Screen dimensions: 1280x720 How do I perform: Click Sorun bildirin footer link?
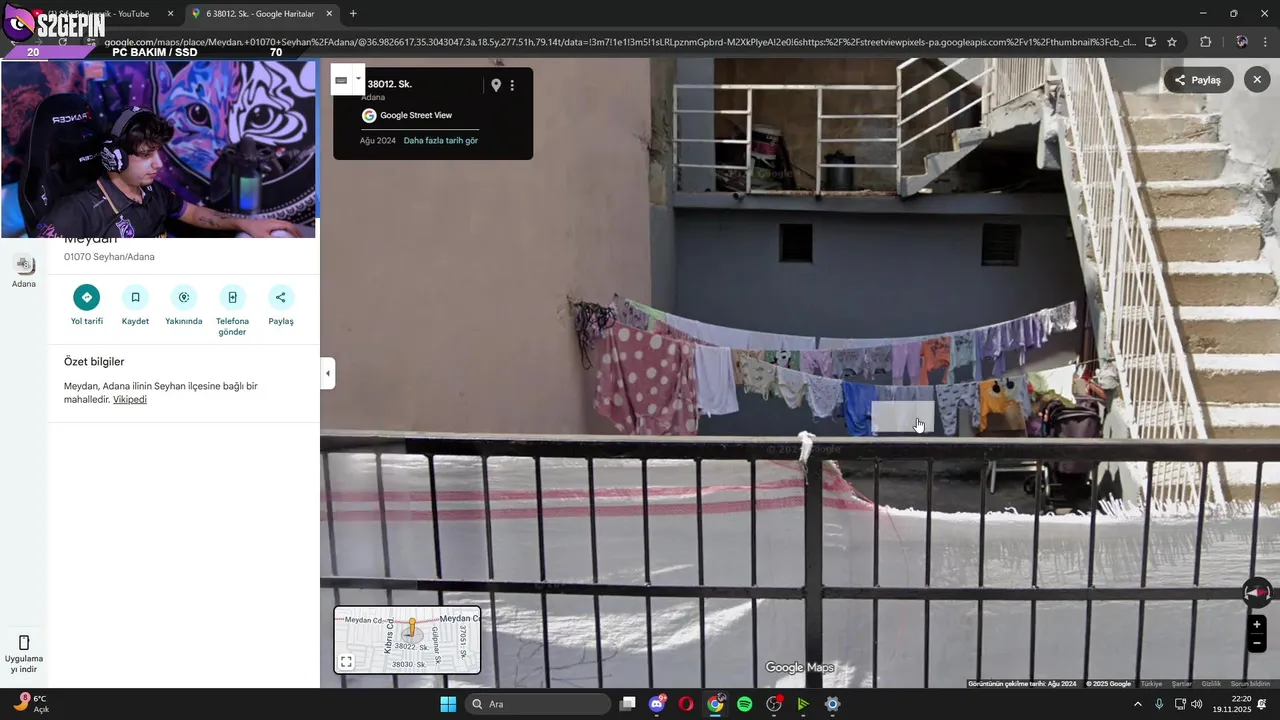[x=1250, y=684]
